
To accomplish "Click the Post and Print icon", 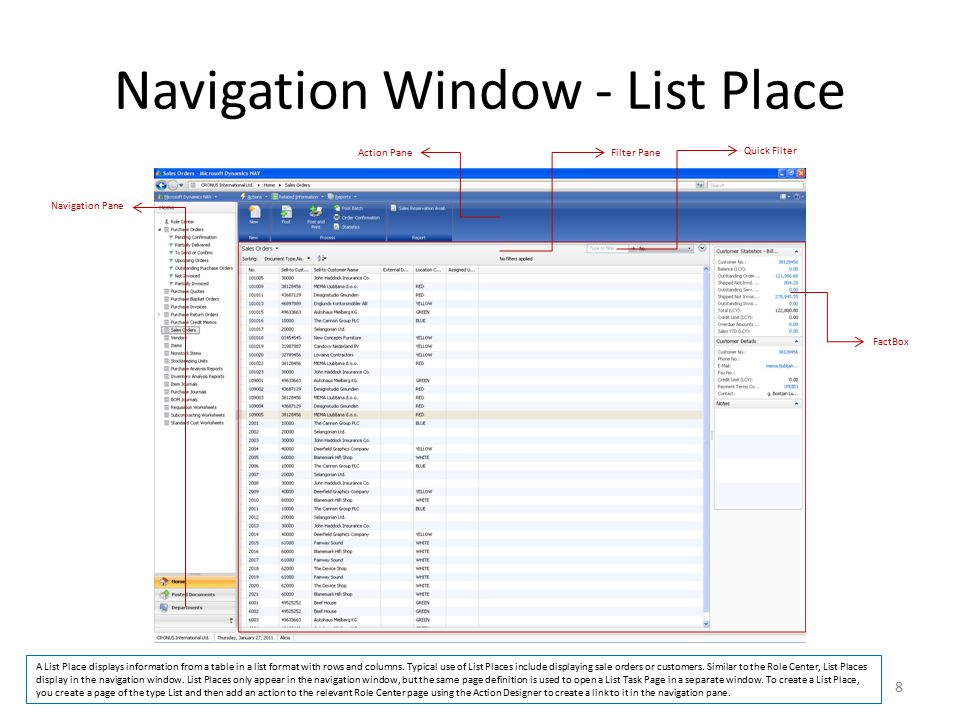I will point(315,212).
